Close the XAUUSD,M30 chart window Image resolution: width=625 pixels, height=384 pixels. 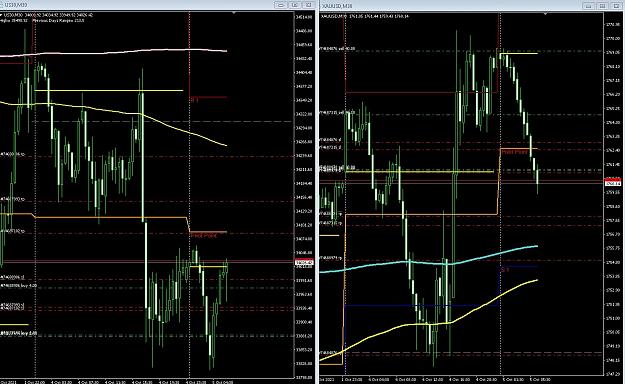617,6
